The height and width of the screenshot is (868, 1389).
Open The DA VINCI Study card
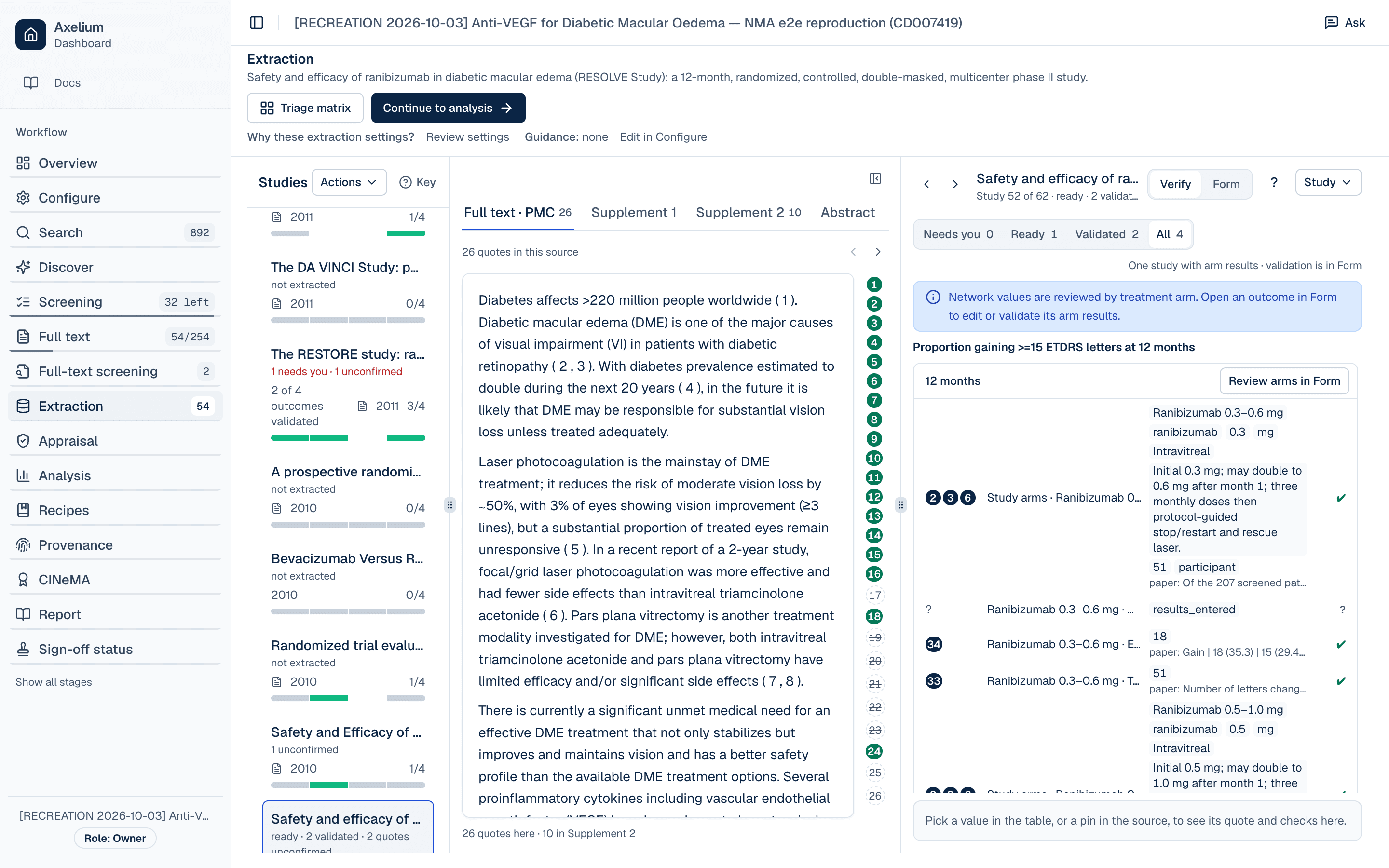click(347, 292)
